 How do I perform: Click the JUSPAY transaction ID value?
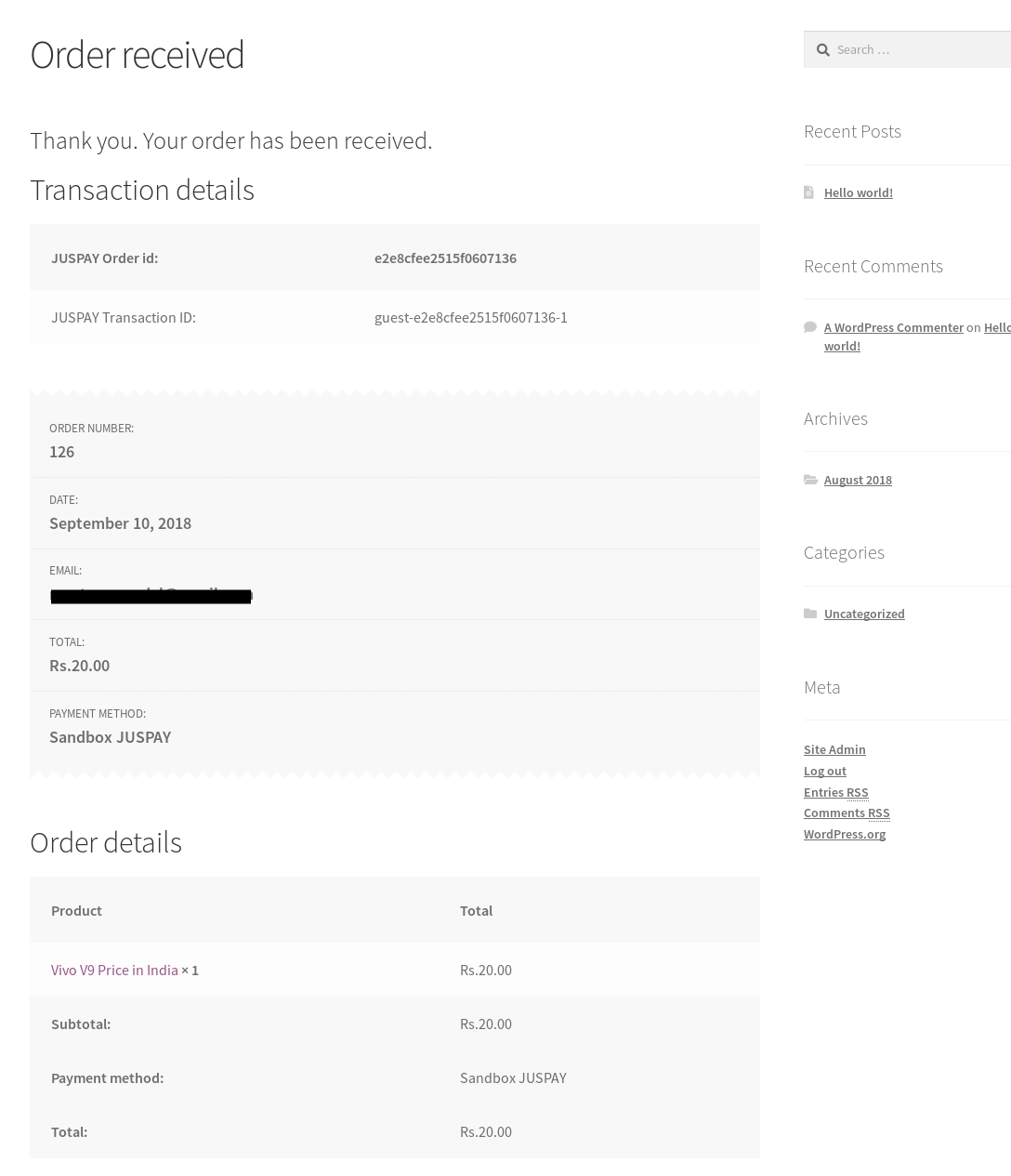tap(470, 317)
